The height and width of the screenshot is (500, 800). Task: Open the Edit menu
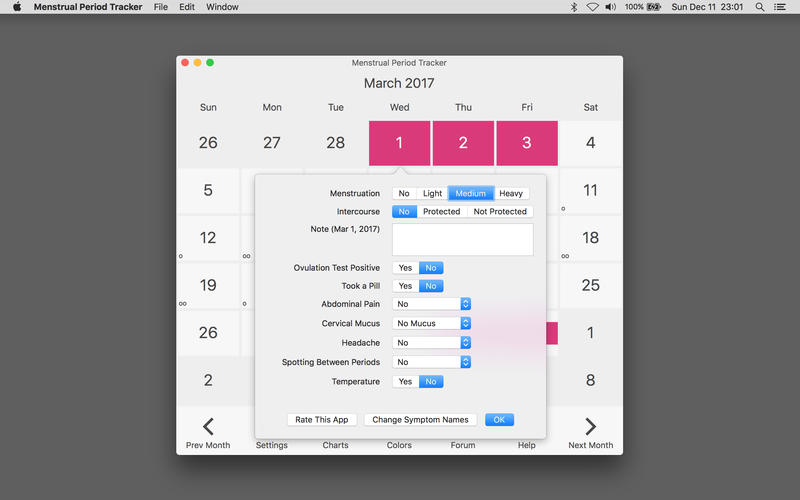click(187, 7)
